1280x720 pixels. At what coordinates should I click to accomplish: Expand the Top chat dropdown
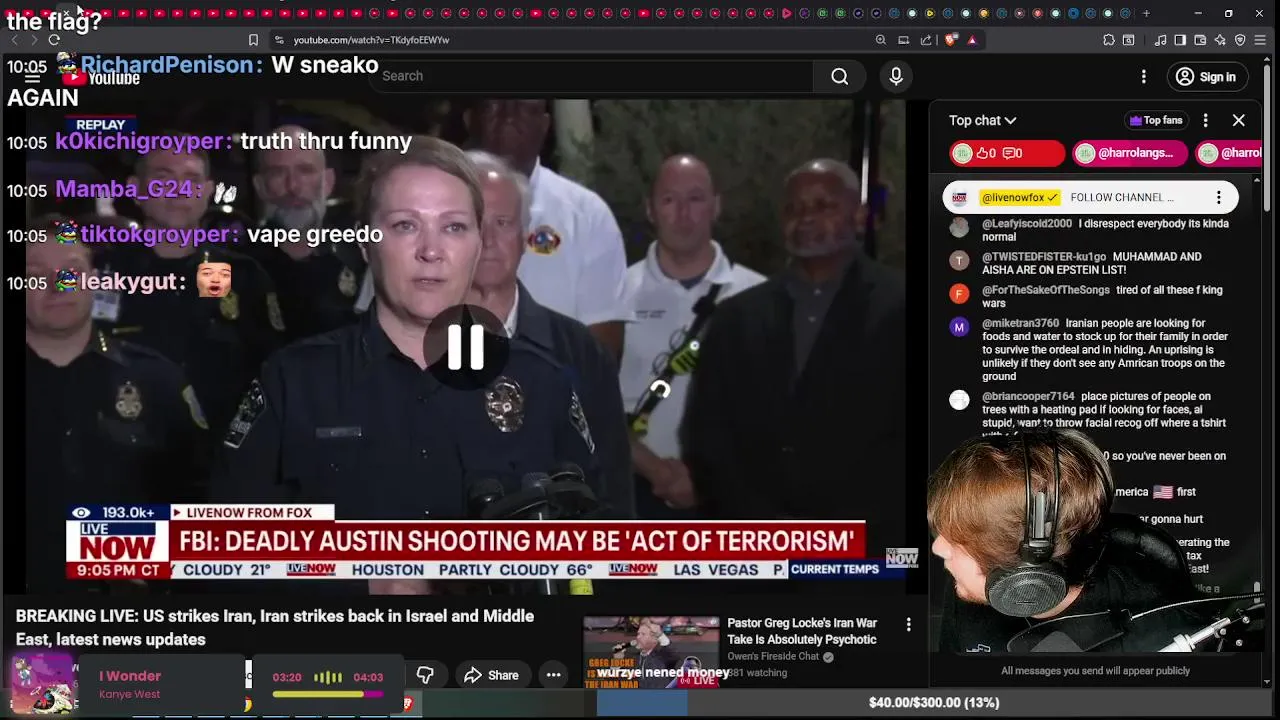[983, 120]
